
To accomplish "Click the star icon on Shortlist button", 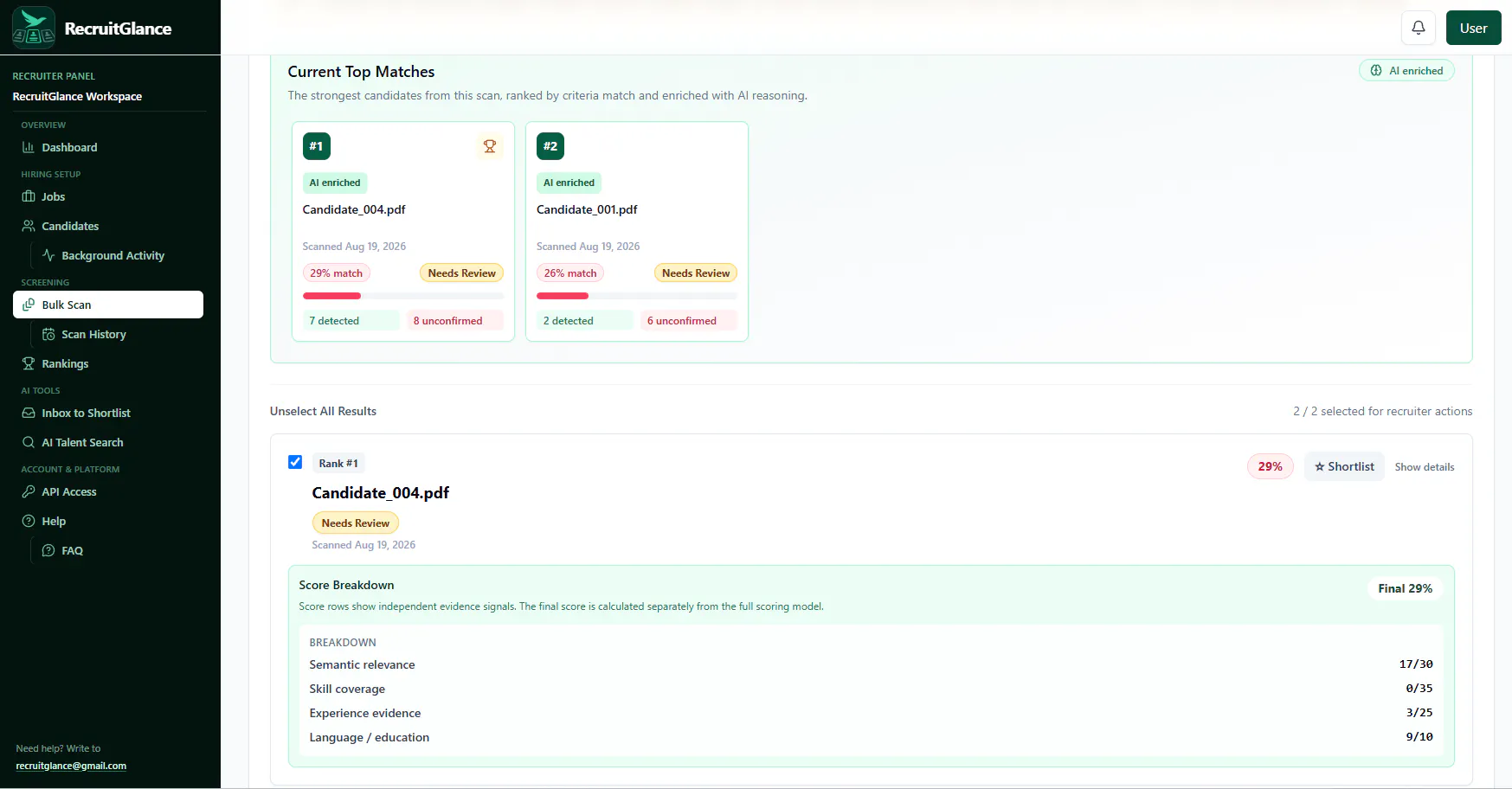I will tap(1320, 466).
